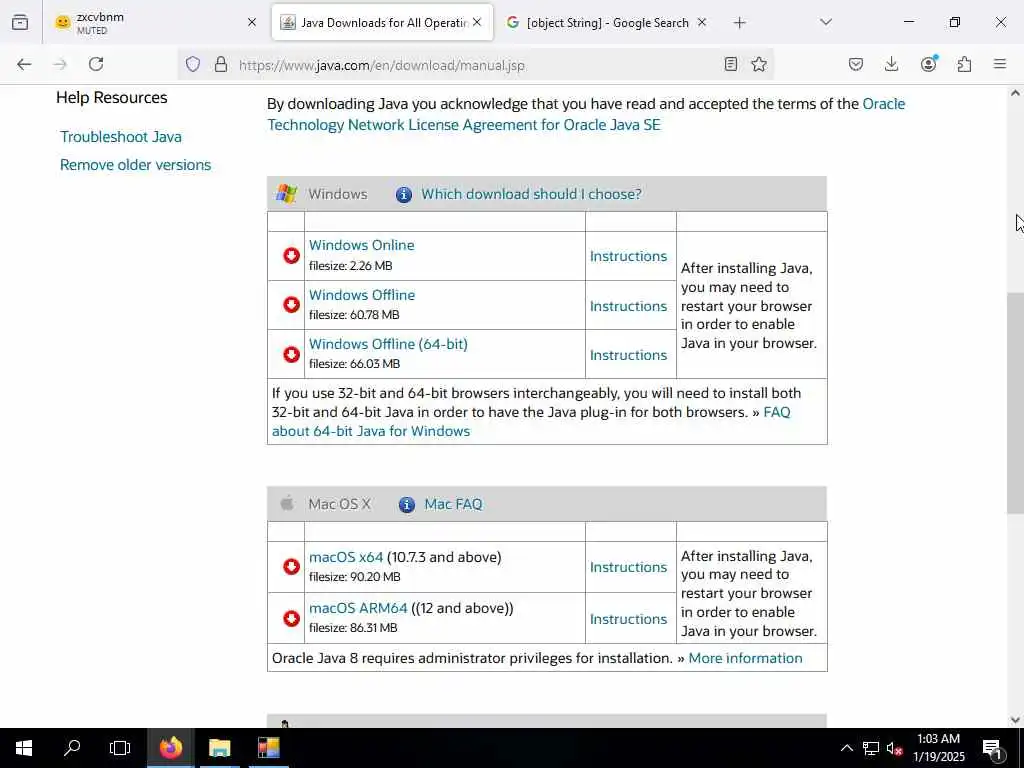Bookmark this page with the star icon
The width and height of the screenshot is (1024, 768).
click(759, 64)
